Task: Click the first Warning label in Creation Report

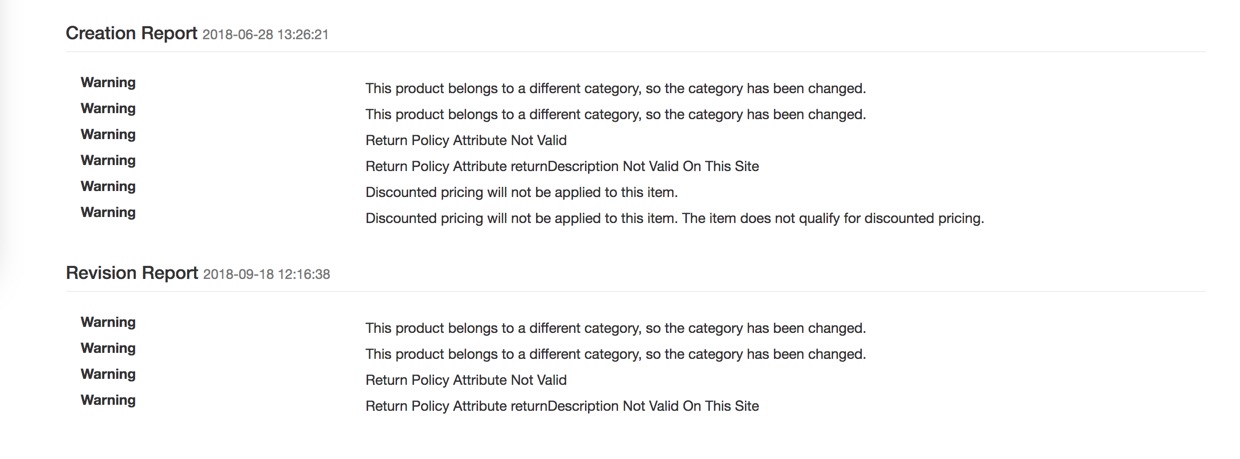Action: (x=108, y=82)
